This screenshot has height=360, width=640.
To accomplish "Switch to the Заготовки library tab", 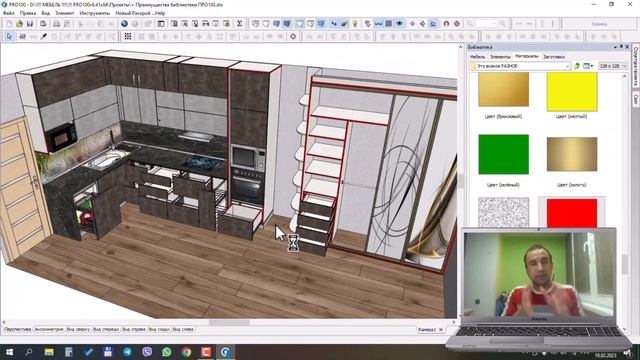I will click(x=554, y=57).
